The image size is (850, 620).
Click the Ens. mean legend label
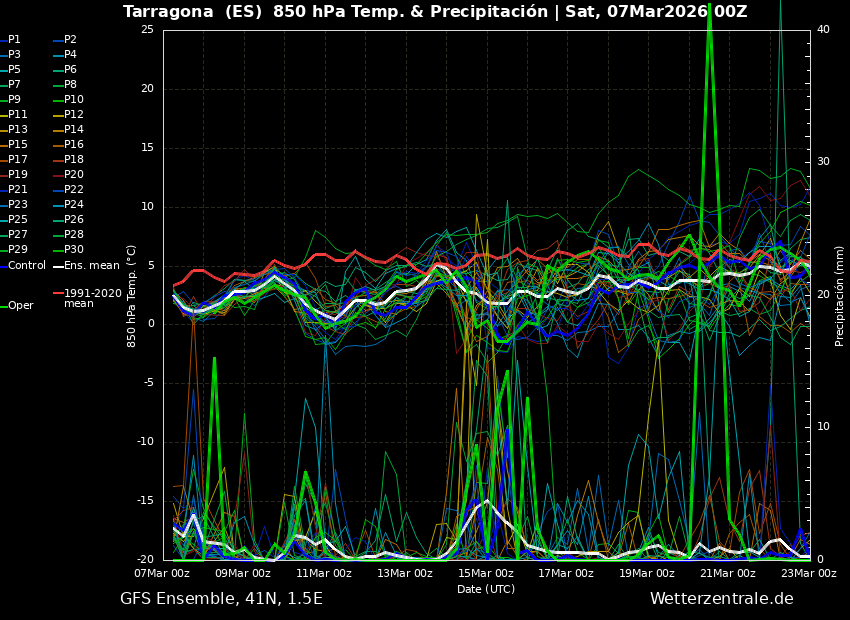pyautogui.click(x=92, y=266)
